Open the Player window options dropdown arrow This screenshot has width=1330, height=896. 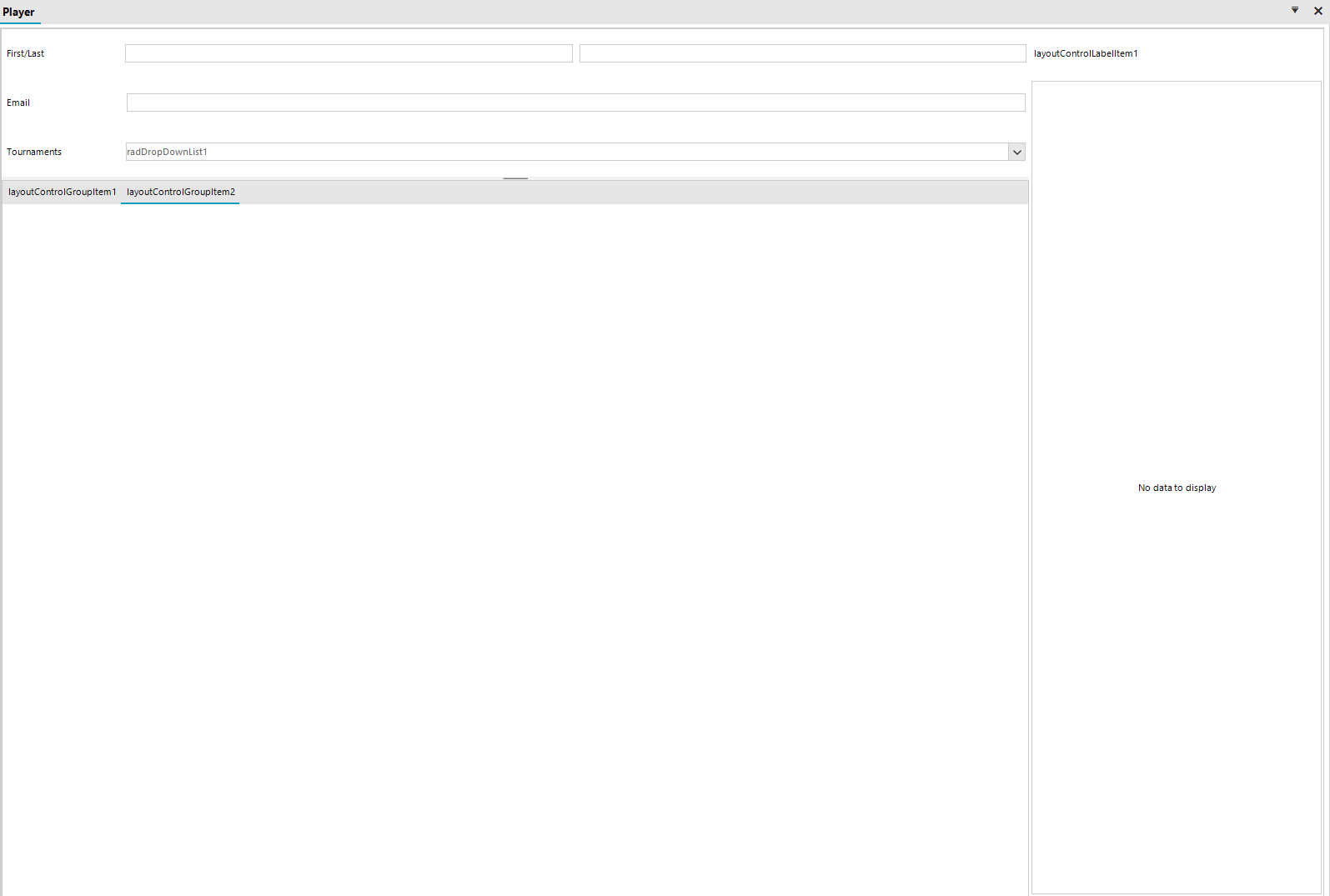(x=1295, y=10)
